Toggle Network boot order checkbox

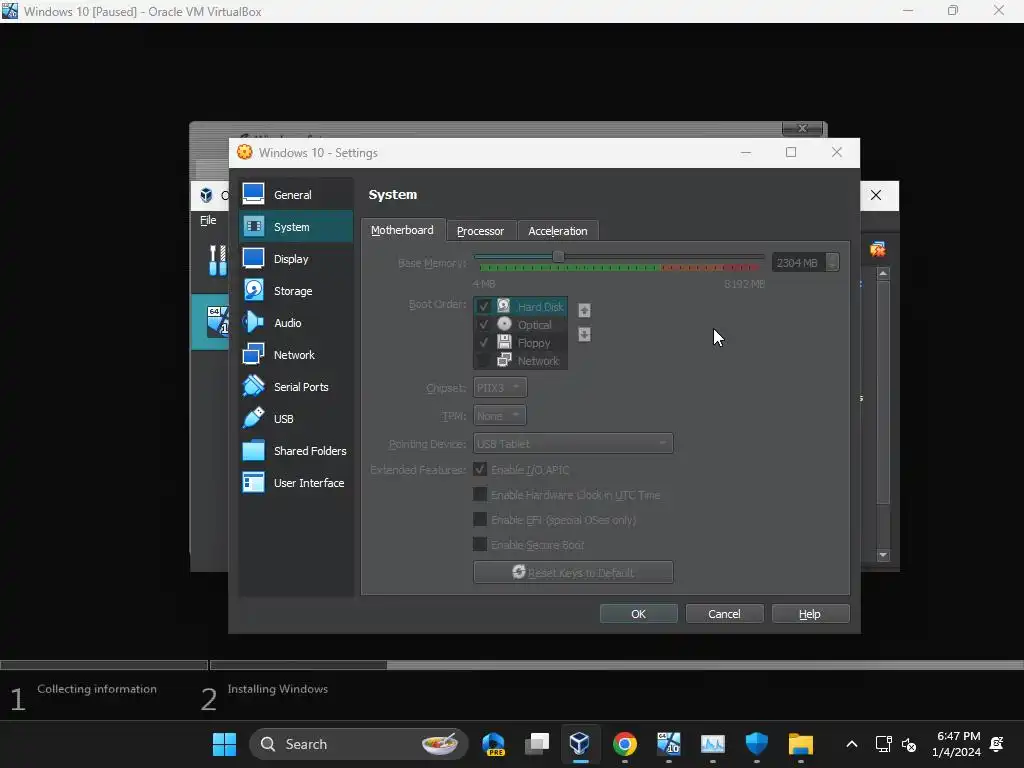point(484,360)
